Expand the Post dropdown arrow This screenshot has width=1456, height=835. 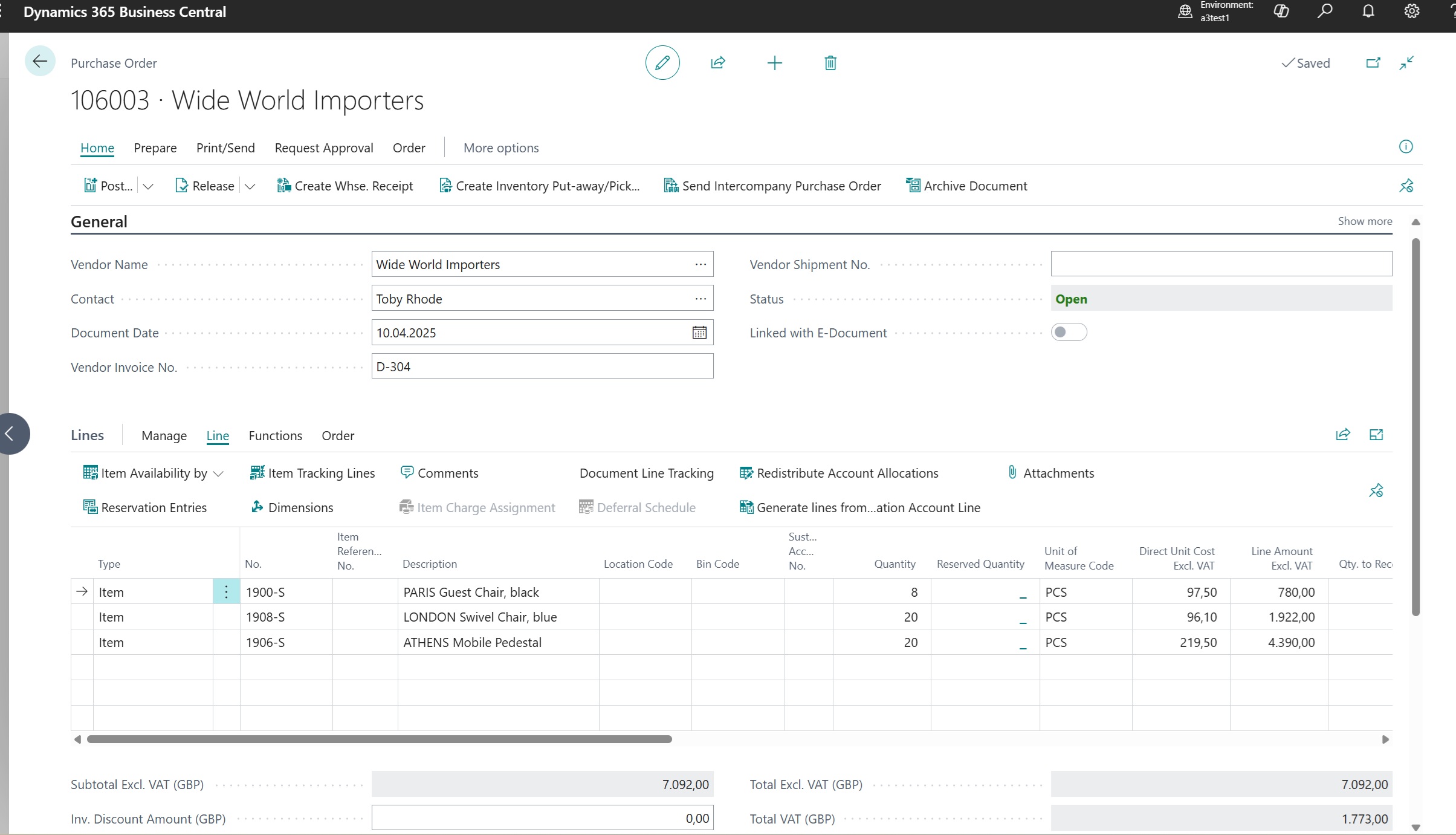(x=148, y=186)
